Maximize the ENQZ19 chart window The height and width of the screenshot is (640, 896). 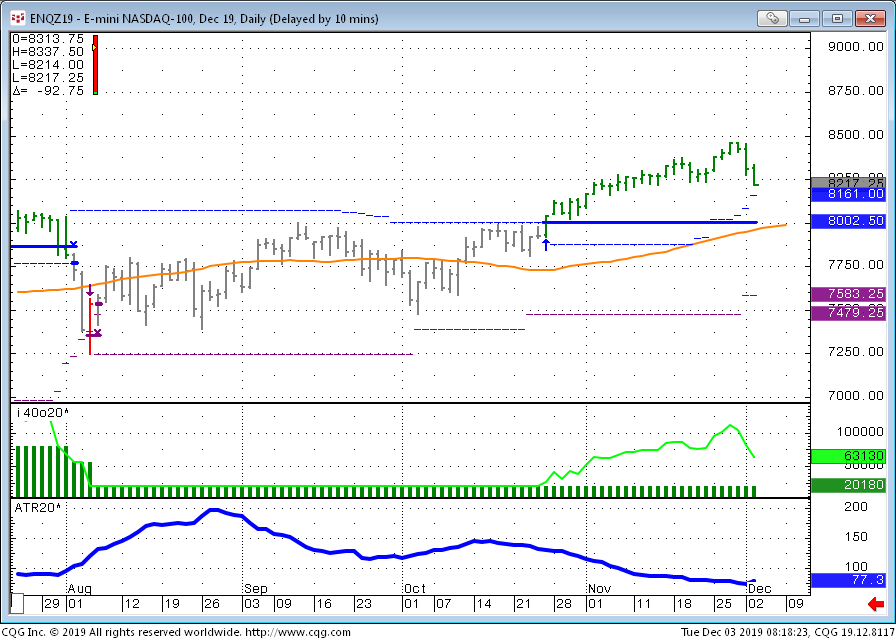(837, 19)
